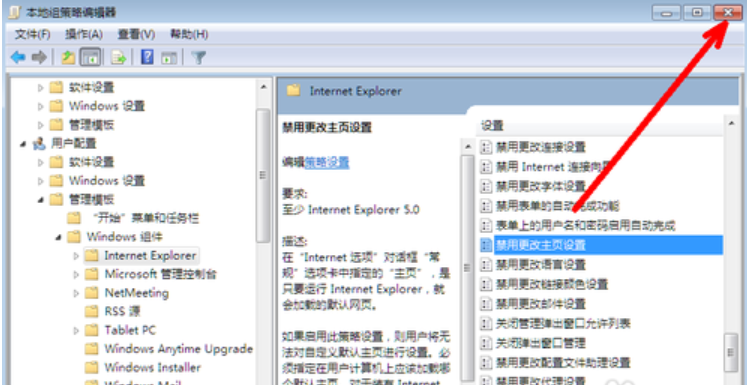This screenshot has width=747, height=385.
Task: Toggle the show/hide console tree icon
Action: point(90,58)
